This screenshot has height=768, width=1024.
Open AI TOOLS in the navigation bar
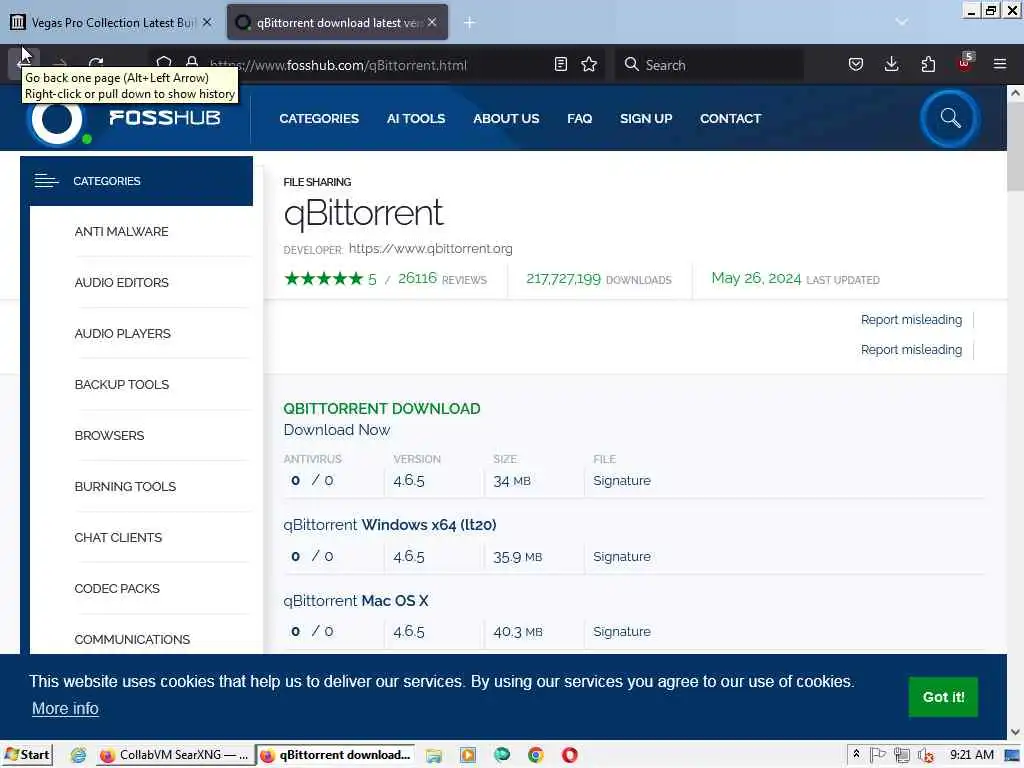click(x=415, y=118)
